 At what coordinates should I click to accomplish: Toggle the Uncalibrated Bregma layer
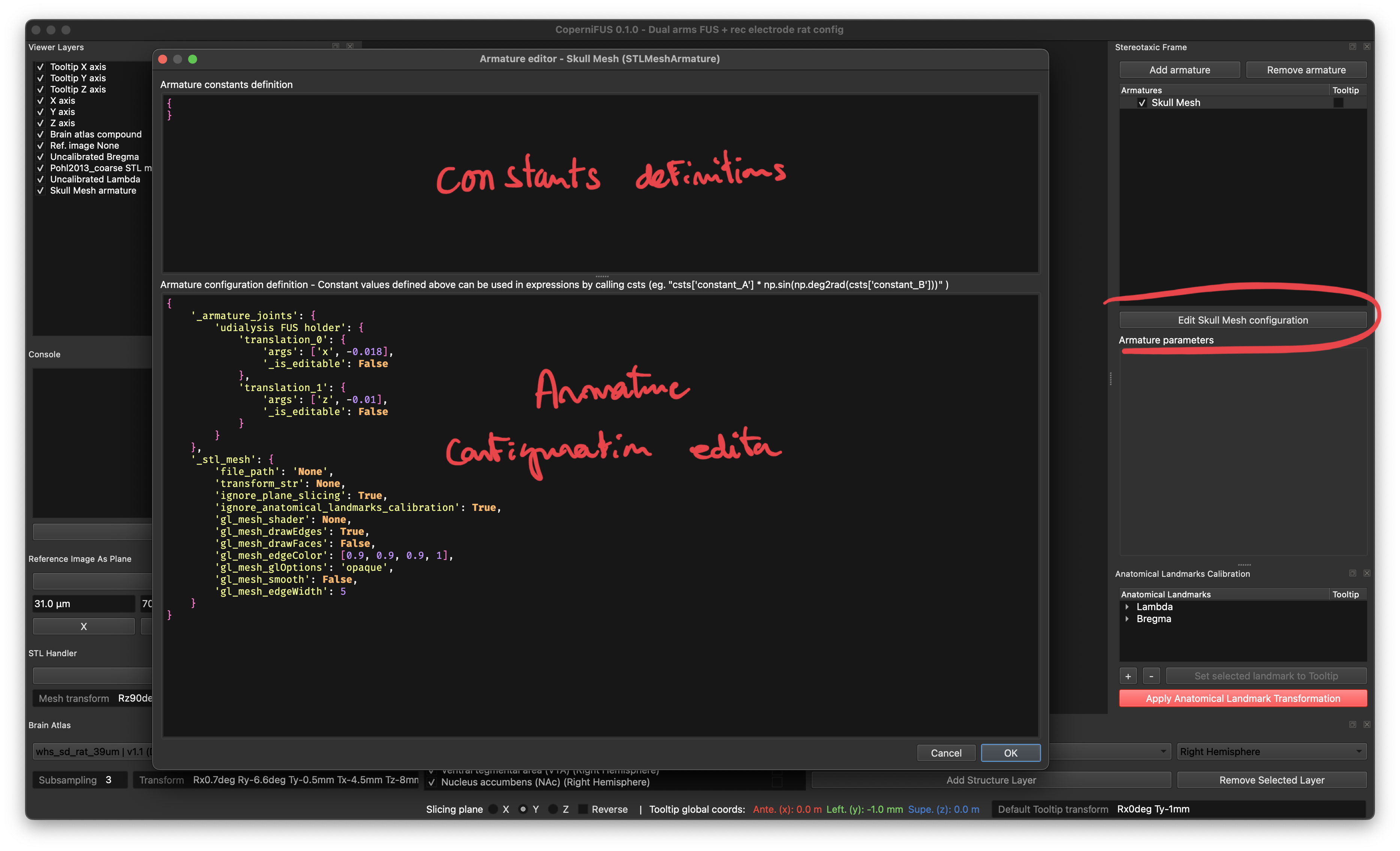[x=40, y=157]
